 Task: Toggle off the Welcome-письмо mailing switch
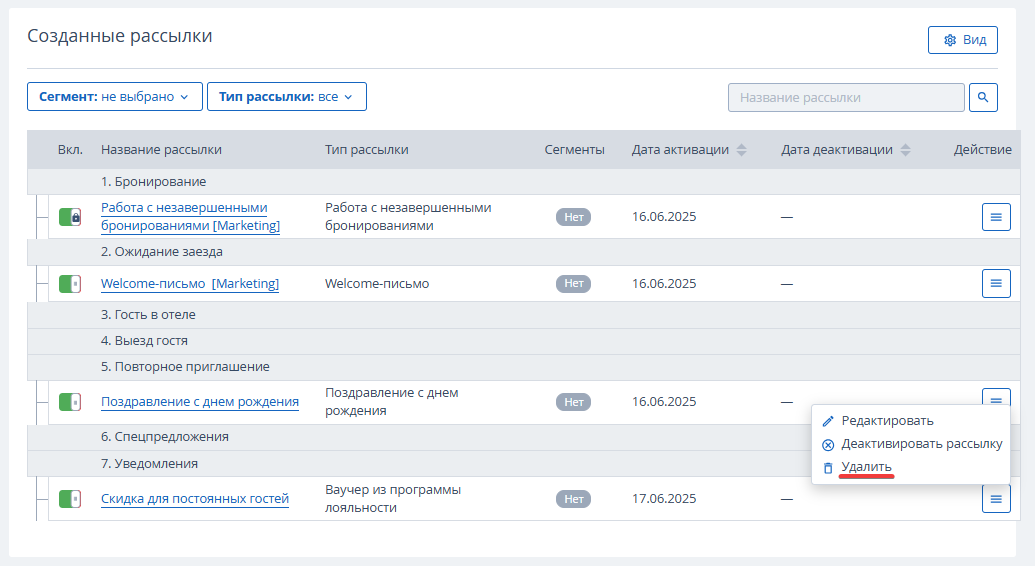click(x=70, y=284)
